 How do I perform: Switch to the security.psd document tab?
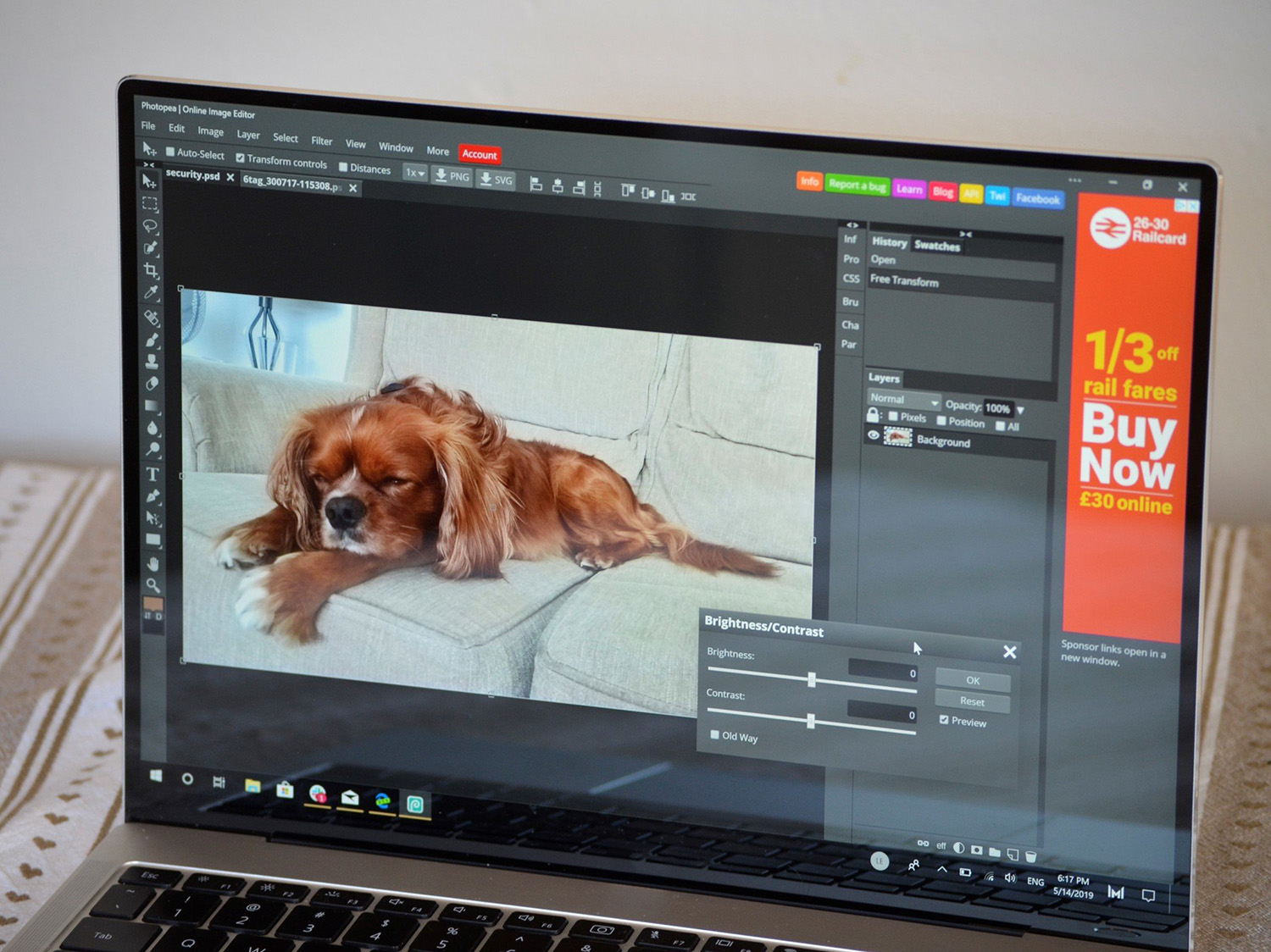(x=193, y=174)
